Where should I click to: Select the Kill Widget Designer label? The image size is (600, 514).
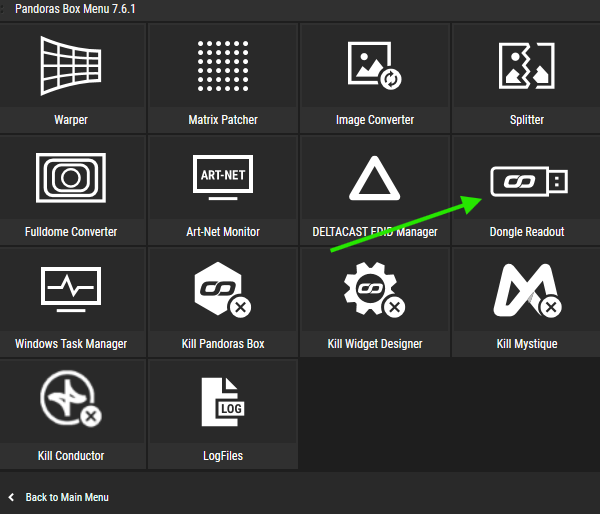tap(375, 344)
